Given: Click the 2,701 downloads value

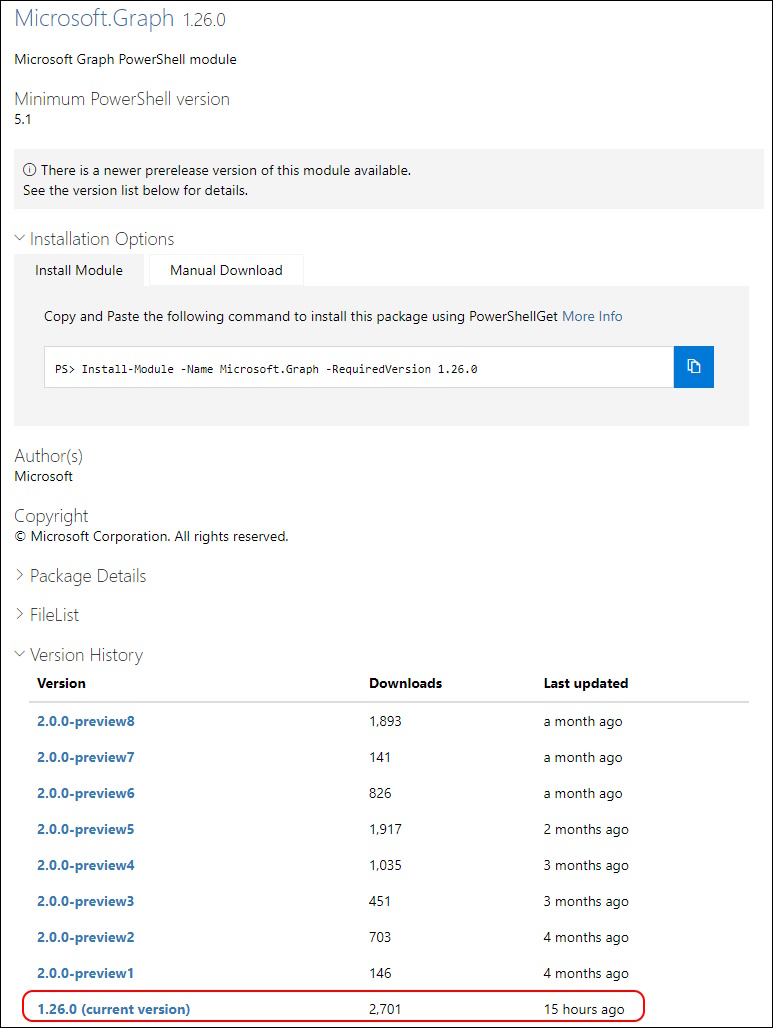Looking at the screenshot, I should coord(385,1009).
